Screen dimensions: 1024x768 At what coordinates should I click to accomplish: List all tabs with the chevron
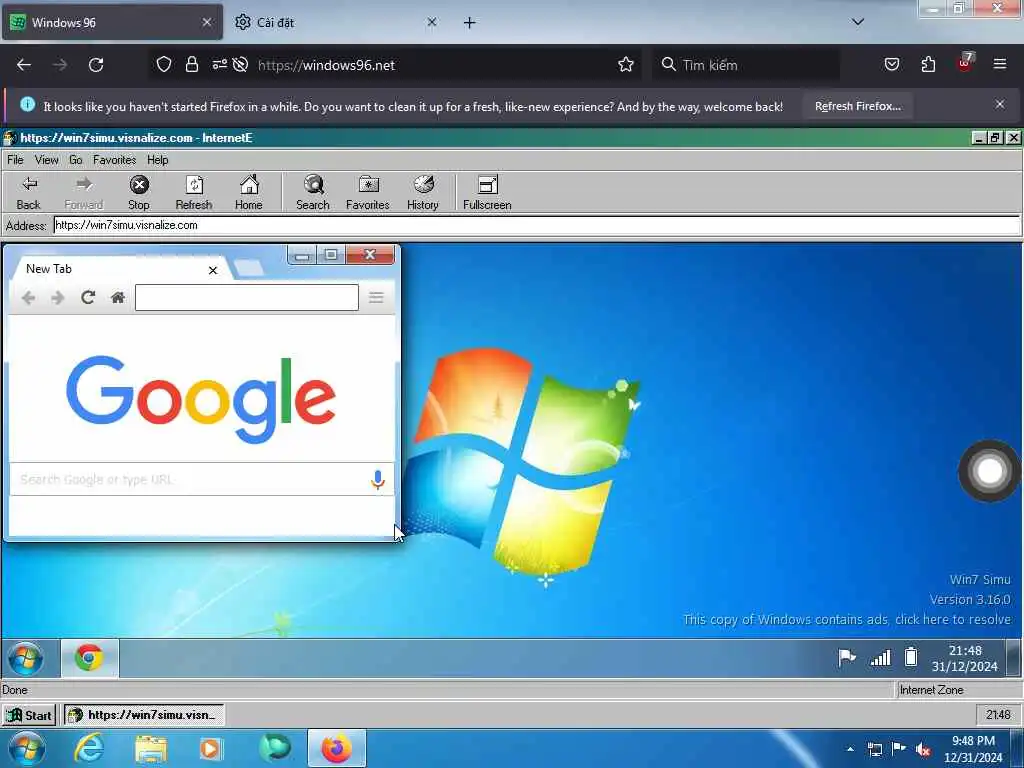[x=858, y=22]
